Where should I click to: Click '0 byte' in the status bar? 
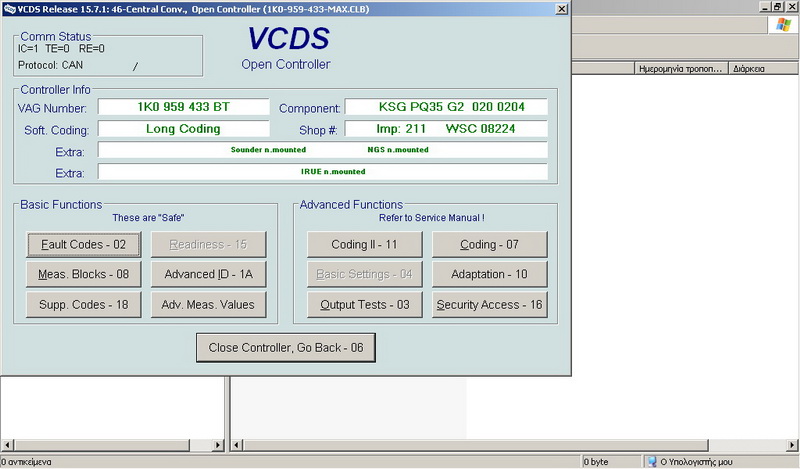[596, 462]
